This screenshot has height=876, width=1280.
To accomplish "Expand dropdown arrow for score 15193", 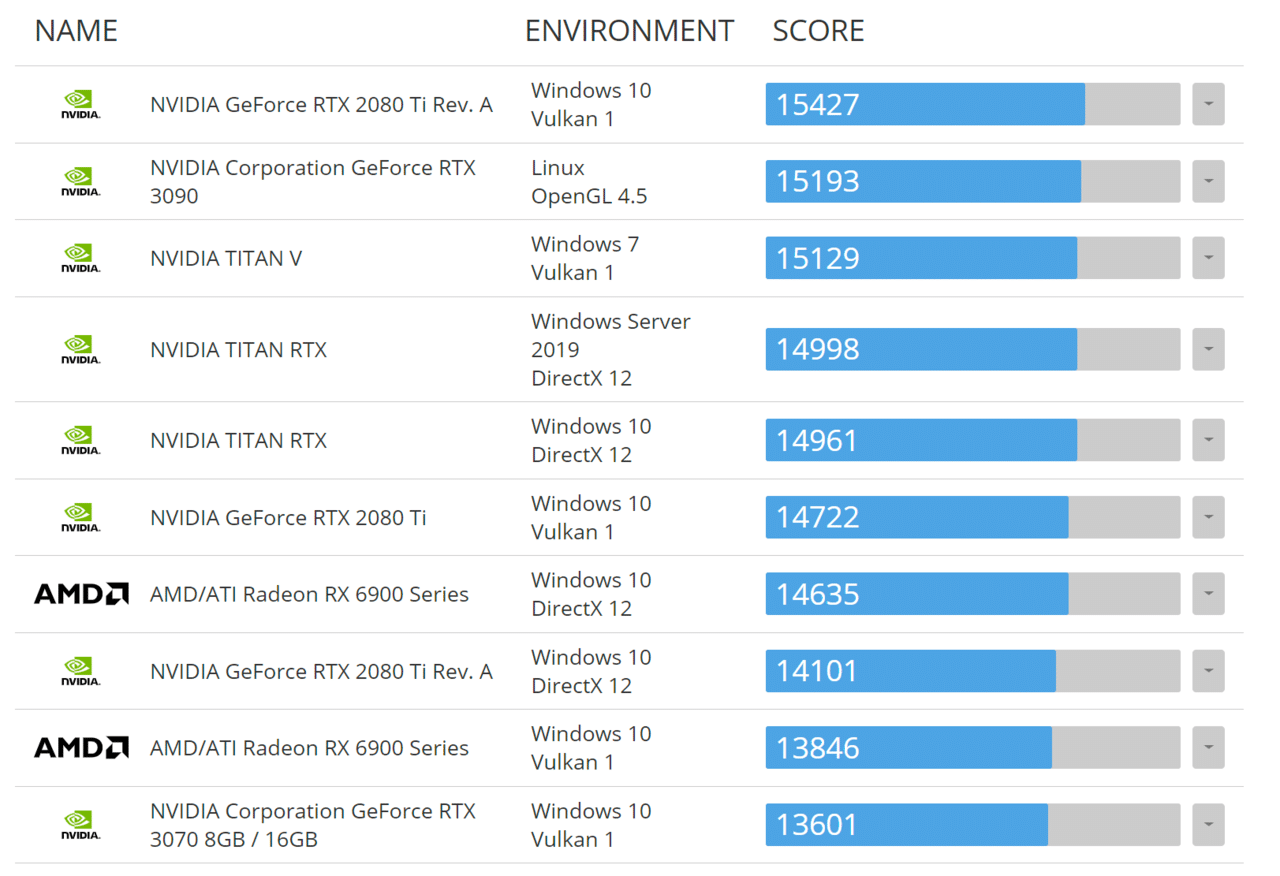I will click(x=1208, y=181).
